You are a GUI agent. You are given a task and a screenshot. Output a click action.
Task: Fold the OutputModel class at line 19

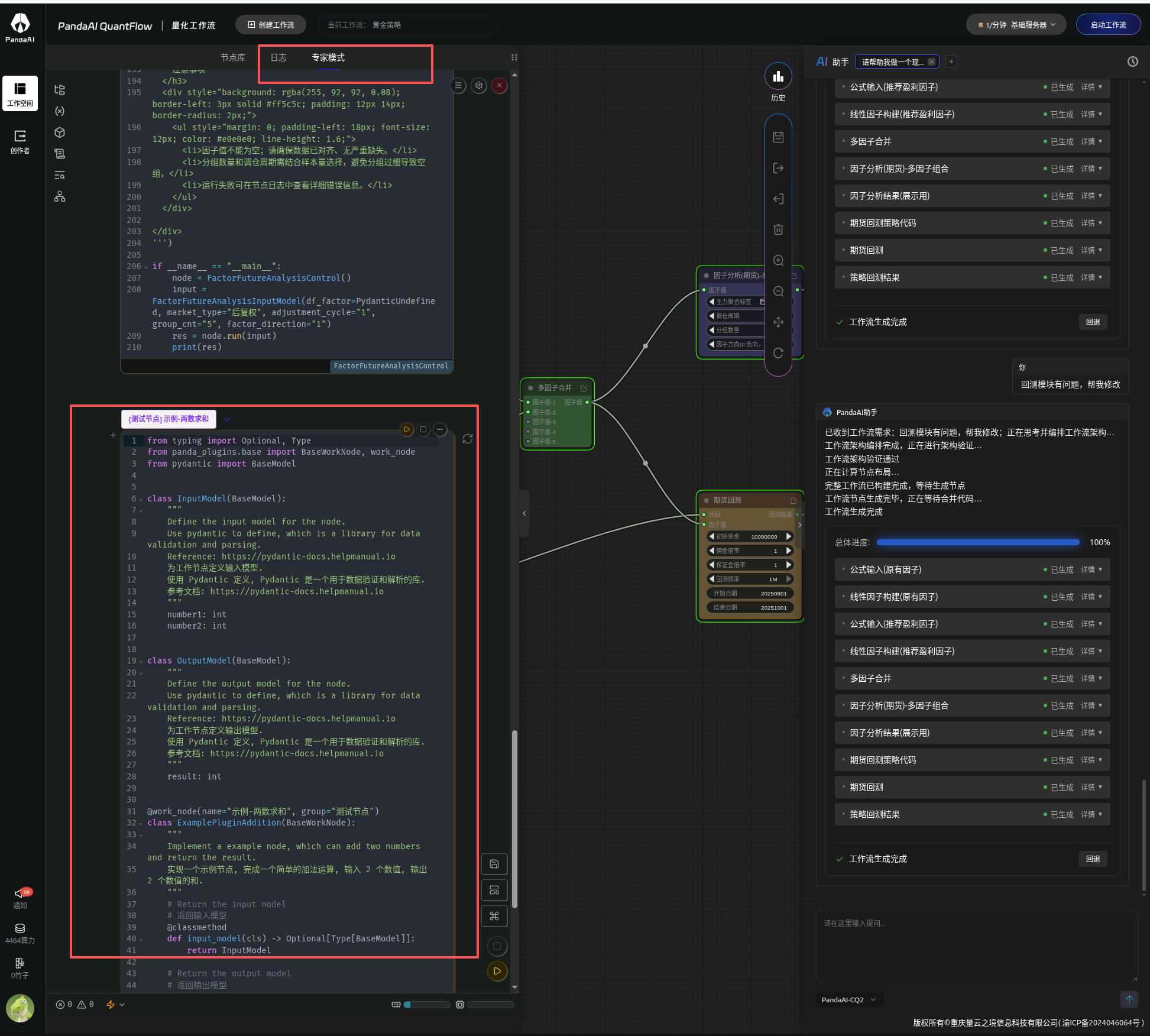pyautogui.click(x=141, y=661)
